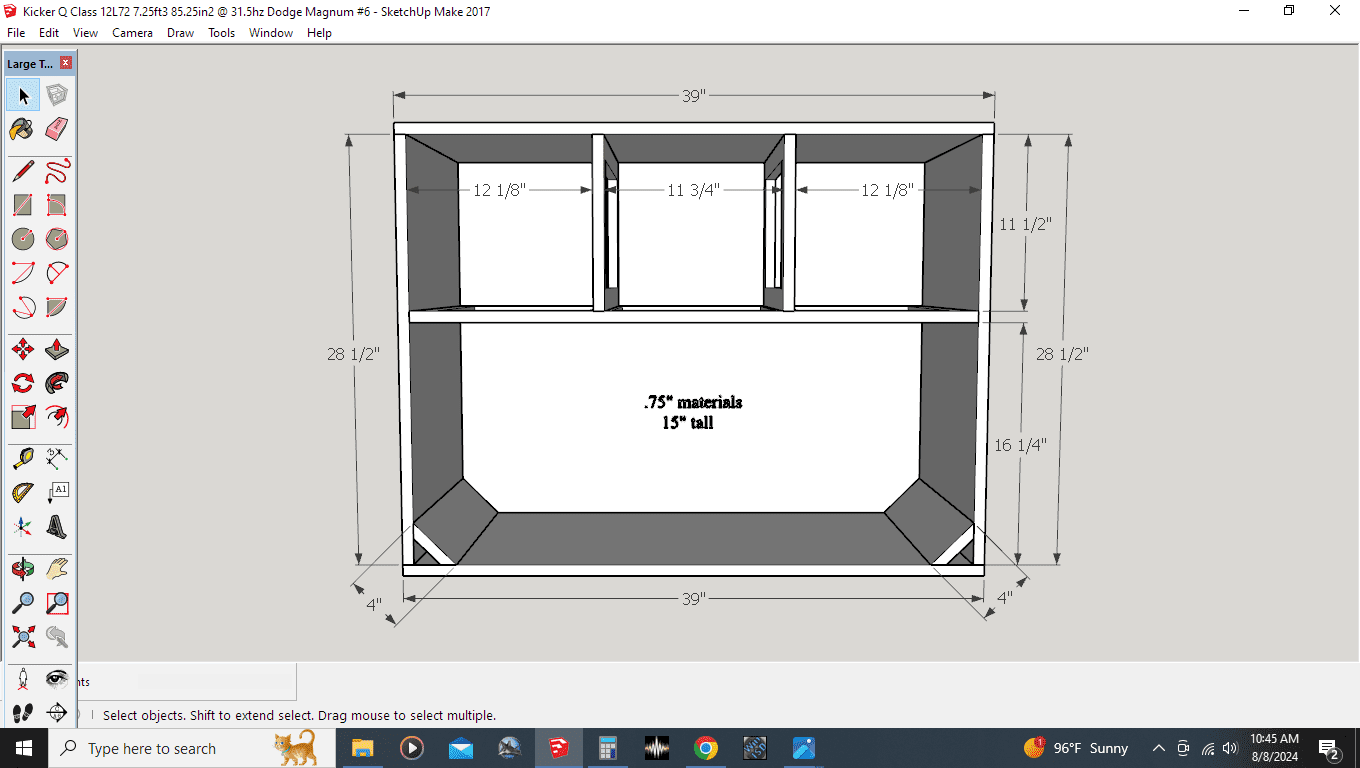The image size is (1360, 768).
Task: Open the View menu
Action: coord(86,33)
